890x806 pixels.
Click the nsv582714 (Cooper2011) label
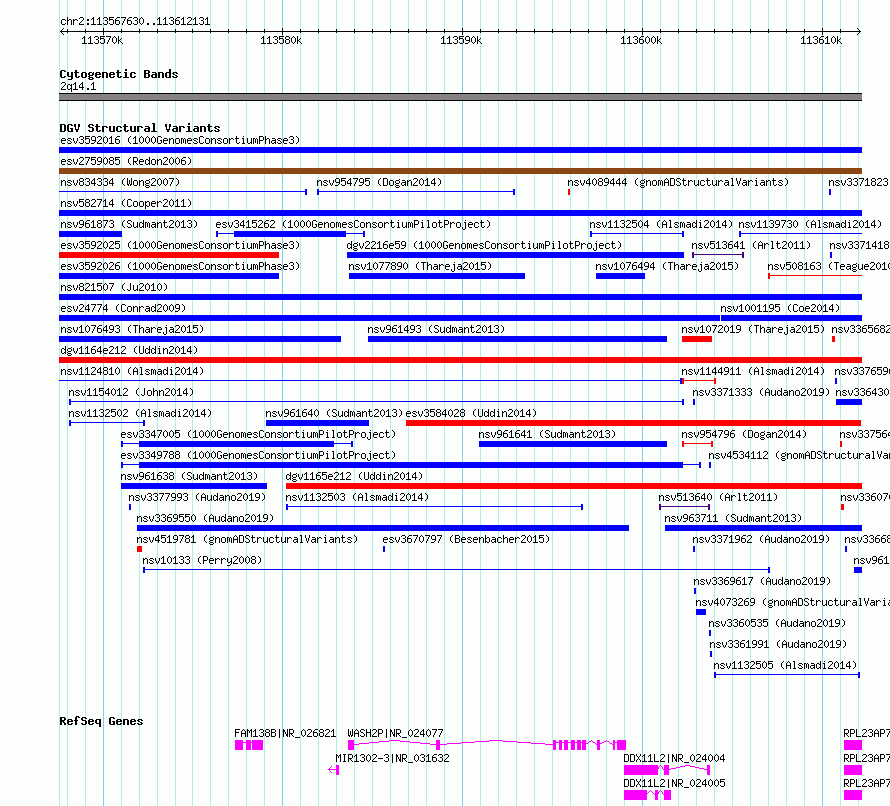126,203
